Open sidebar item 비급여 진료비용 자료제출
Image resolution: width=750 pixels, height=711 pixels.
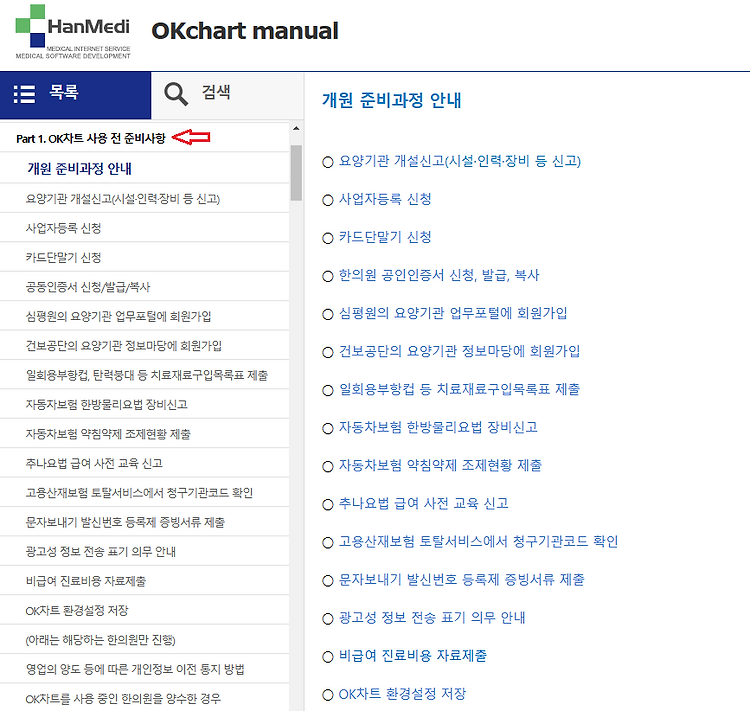click(86, 581)
